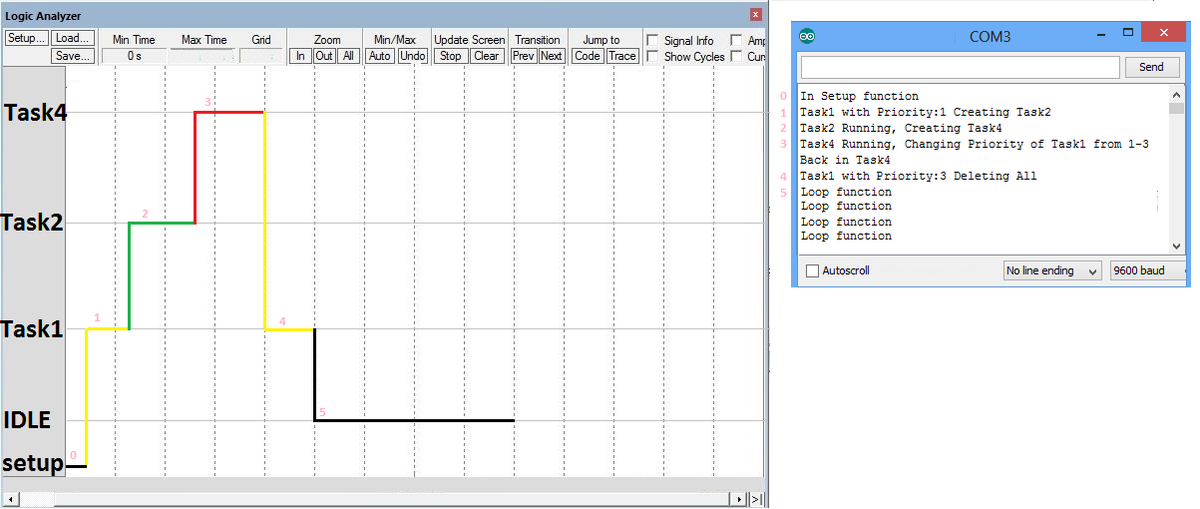The height and width of the screenshot is (509, 1200).
Task: Click the waveform horizontal scrollbar right arrow
Action: 740,498
